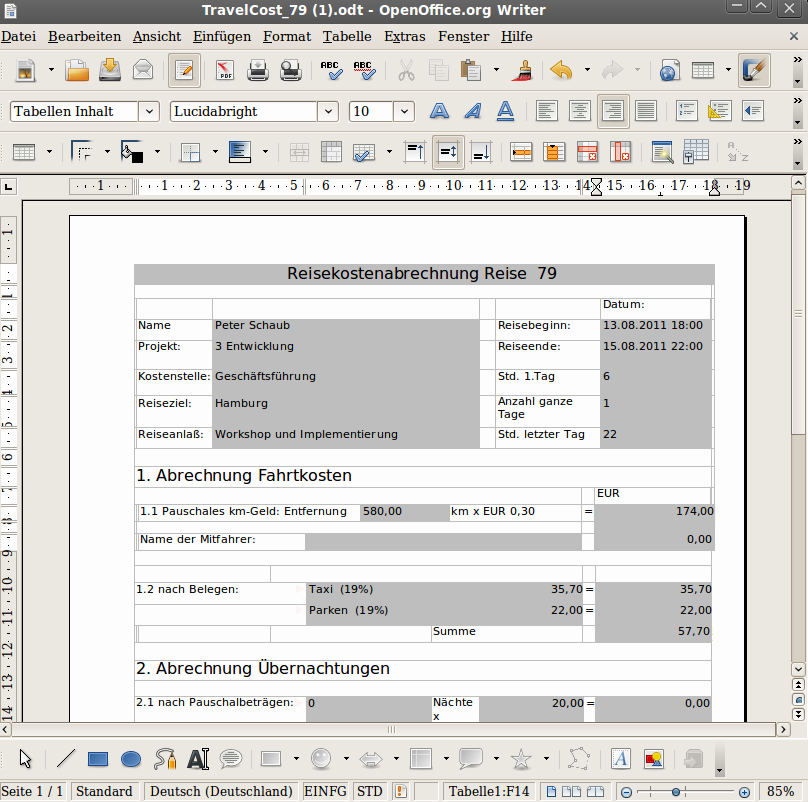Click Deutsch (Deutschland) language in status bar
The width and height of the screenshot is (808, 802).
pos(221,791)
